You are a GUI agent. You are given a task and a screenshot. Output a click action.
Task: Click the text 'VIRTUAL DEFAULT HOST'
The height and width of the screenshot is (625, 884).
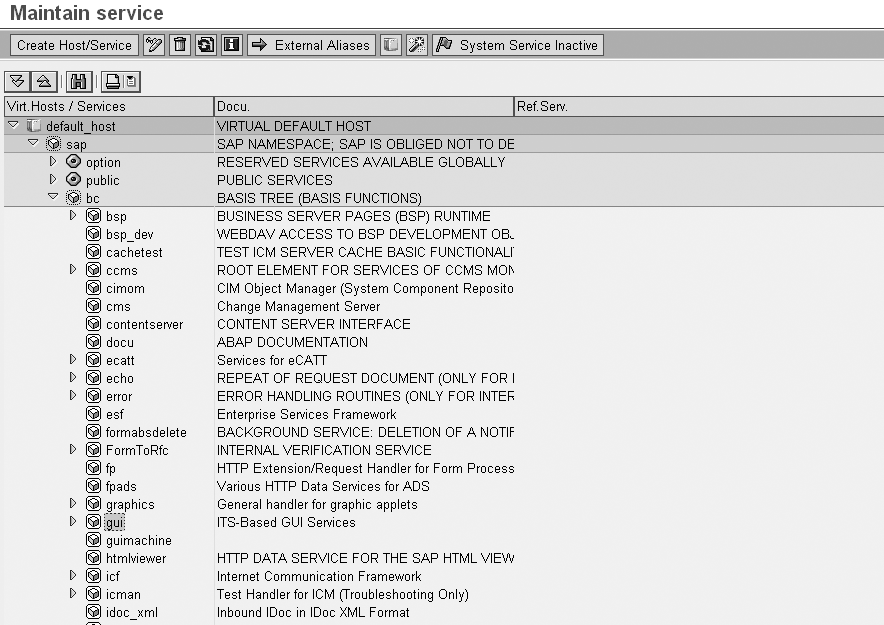click(x=294, y=126)
